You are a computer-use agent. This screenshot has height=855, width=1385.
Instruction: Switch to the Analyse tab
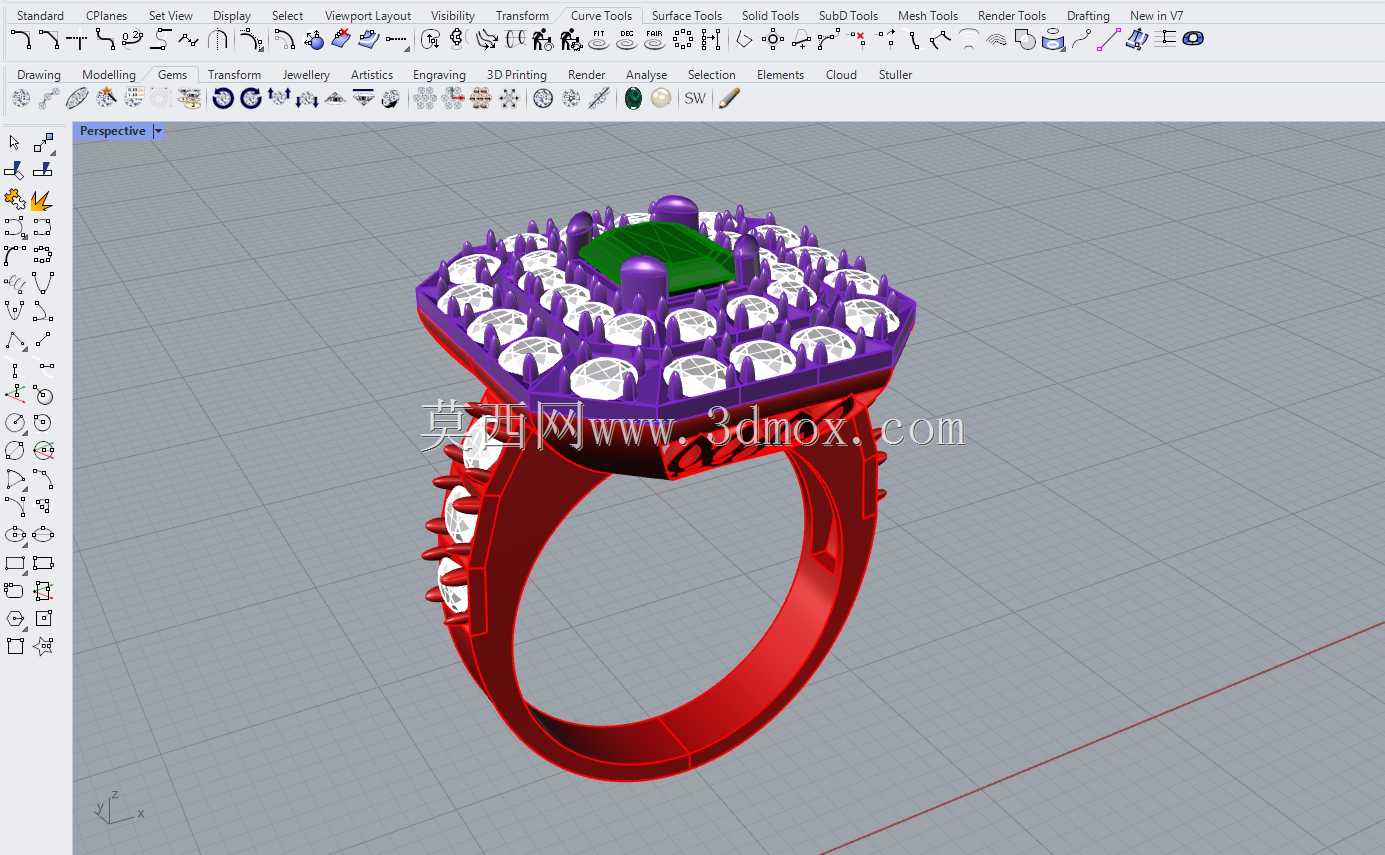tap(646, 75)
